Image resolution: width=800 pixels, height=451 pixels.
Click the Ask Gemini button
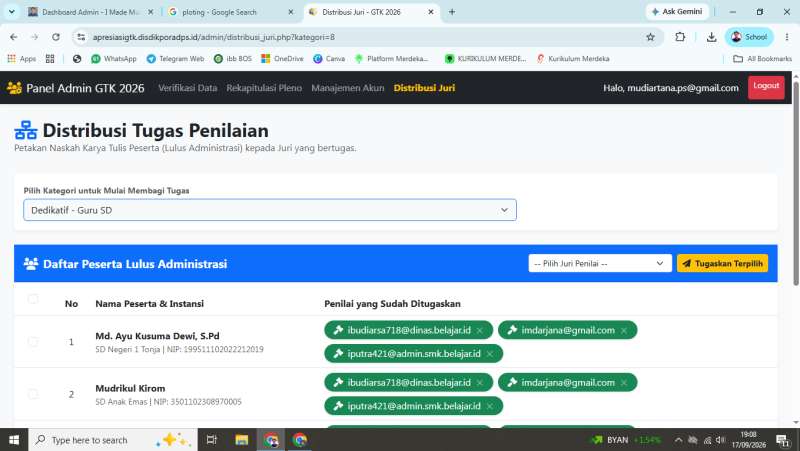(677, 12)
